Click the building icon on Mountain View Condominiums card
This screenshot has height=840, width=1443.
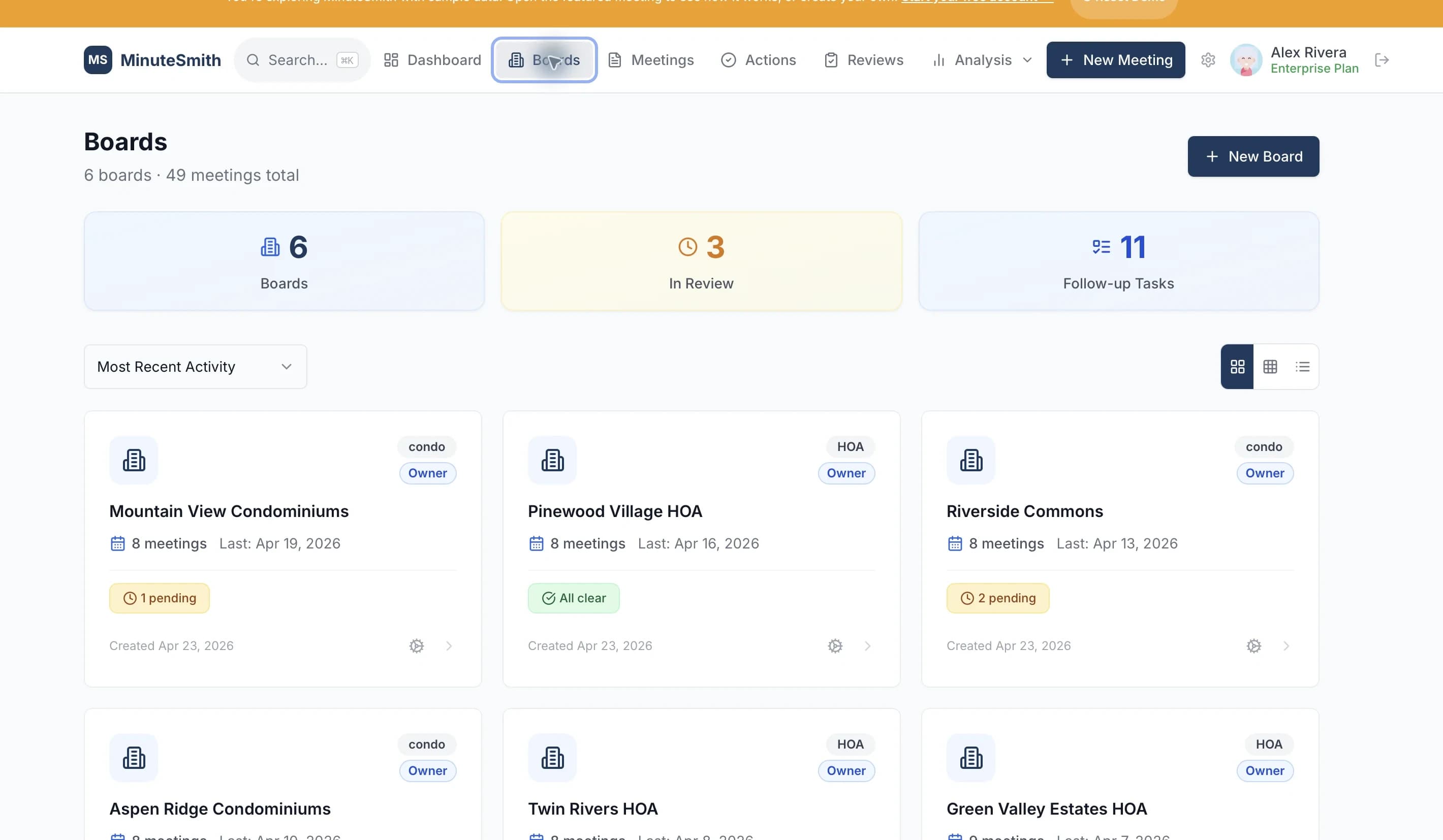134,460
